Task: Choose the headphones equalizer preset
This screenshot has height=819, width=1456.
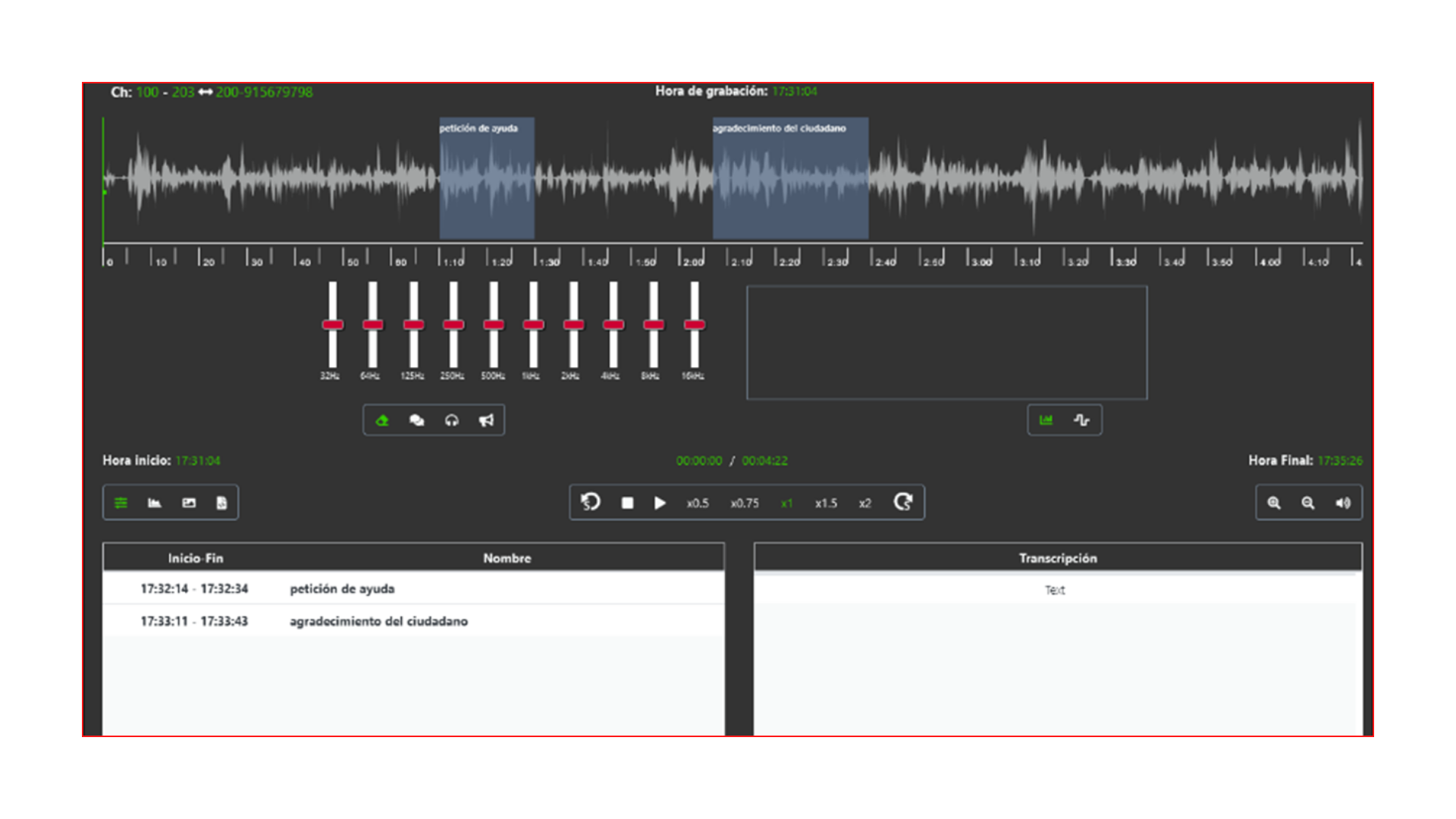Action: [x=452, y=420]
